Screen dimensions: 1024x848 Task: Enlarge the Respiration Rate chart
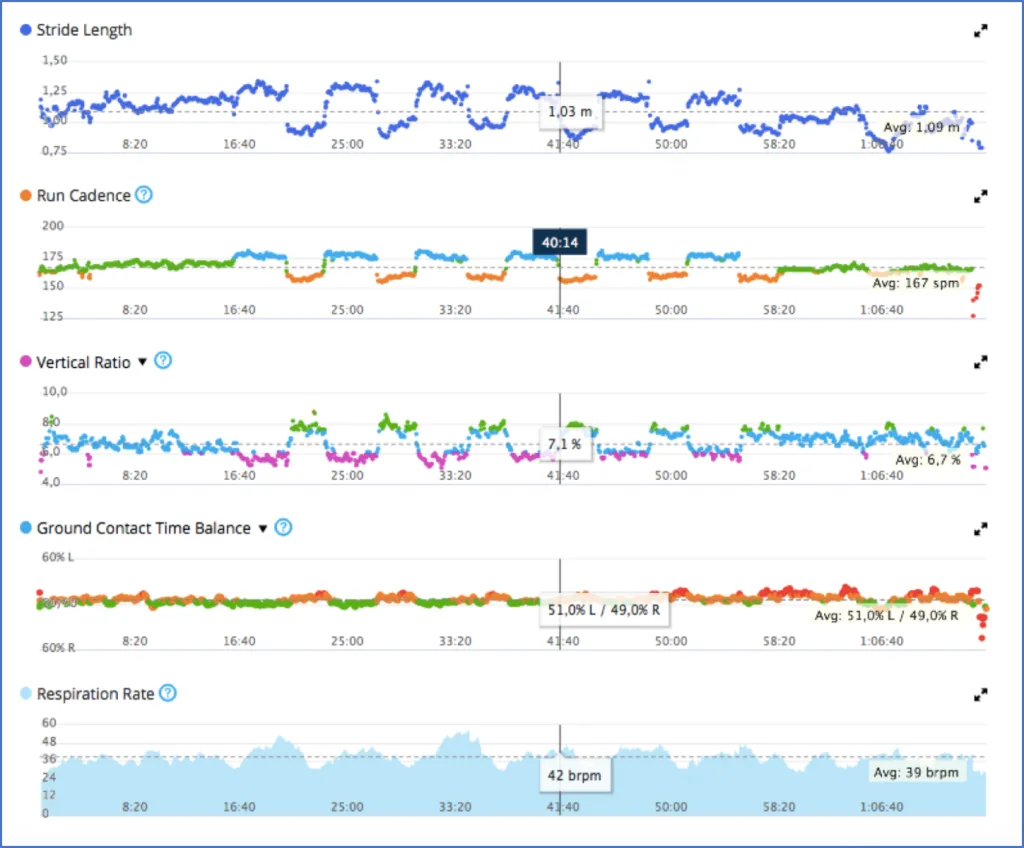[980, 695]
